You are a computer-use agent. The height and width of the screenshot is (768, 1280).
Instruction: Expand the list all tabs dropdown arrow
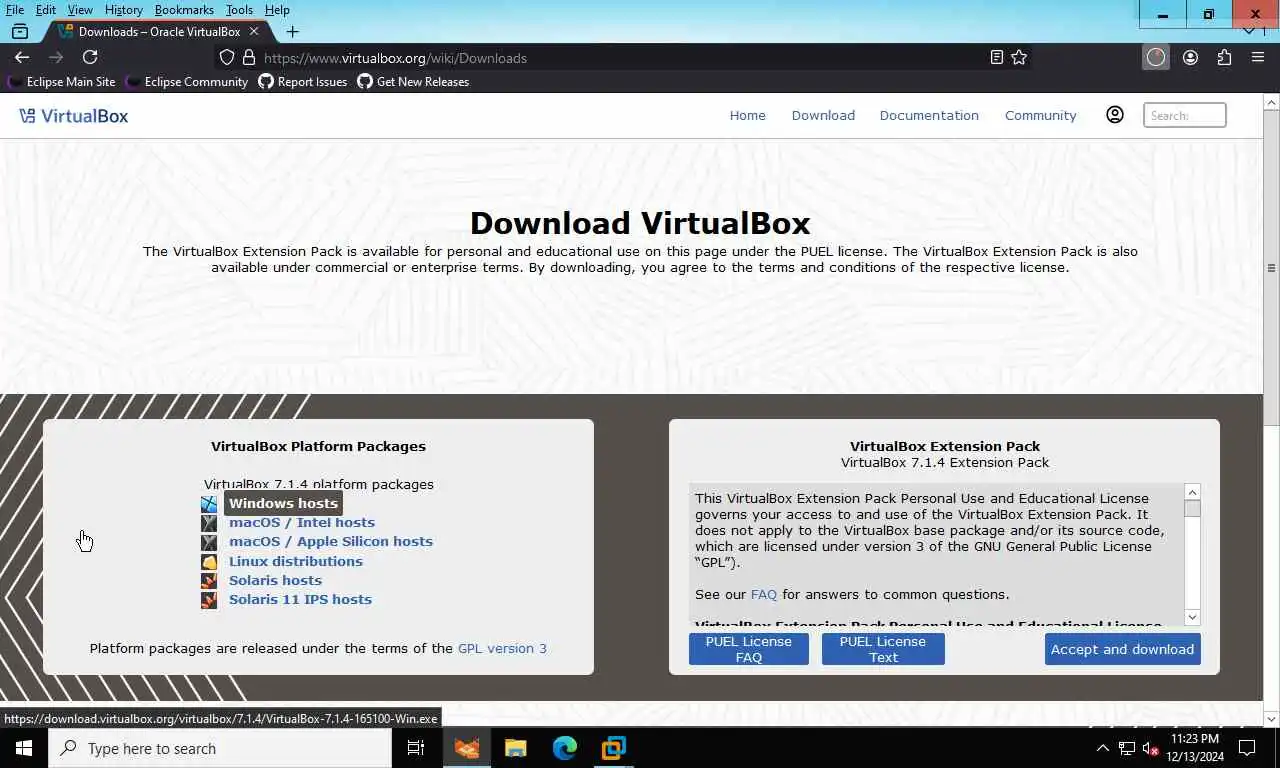coord(1248,32)
